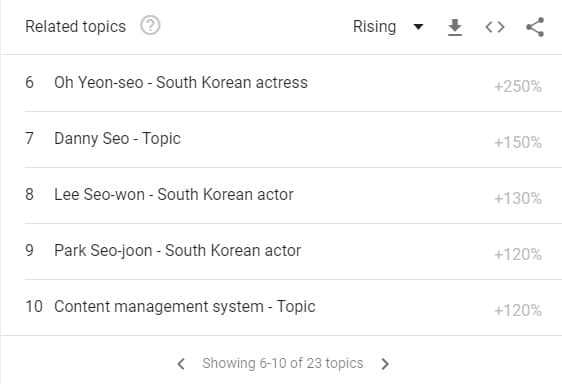Click +120% in Content management system row

click(518, 310)
